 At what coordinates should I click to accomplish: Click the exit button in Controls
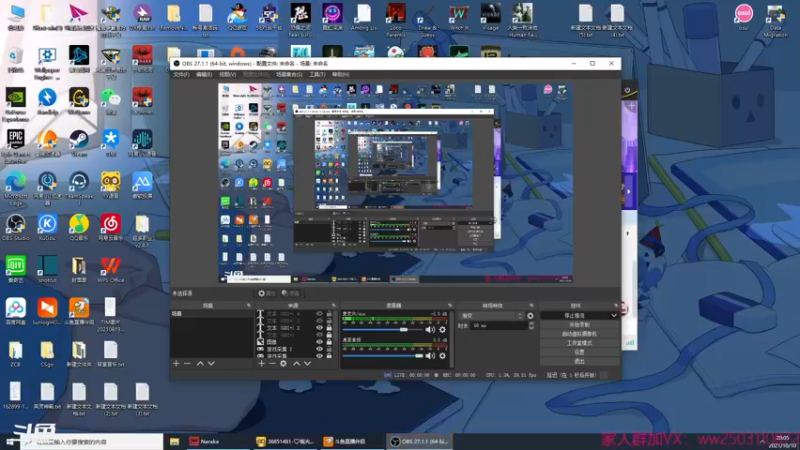click(580, 361)
